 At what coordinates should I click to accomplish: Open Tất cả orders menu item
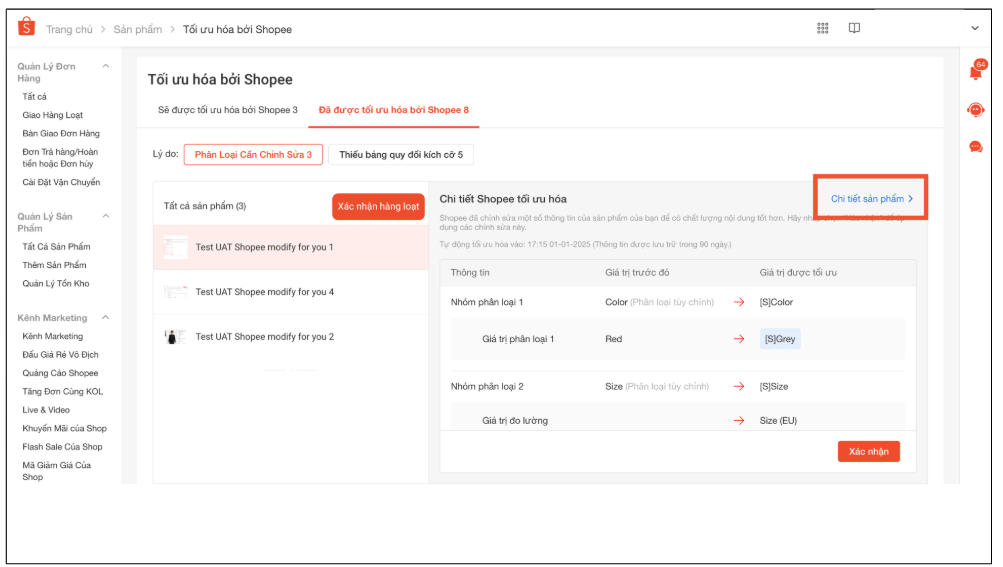point(35,97)
